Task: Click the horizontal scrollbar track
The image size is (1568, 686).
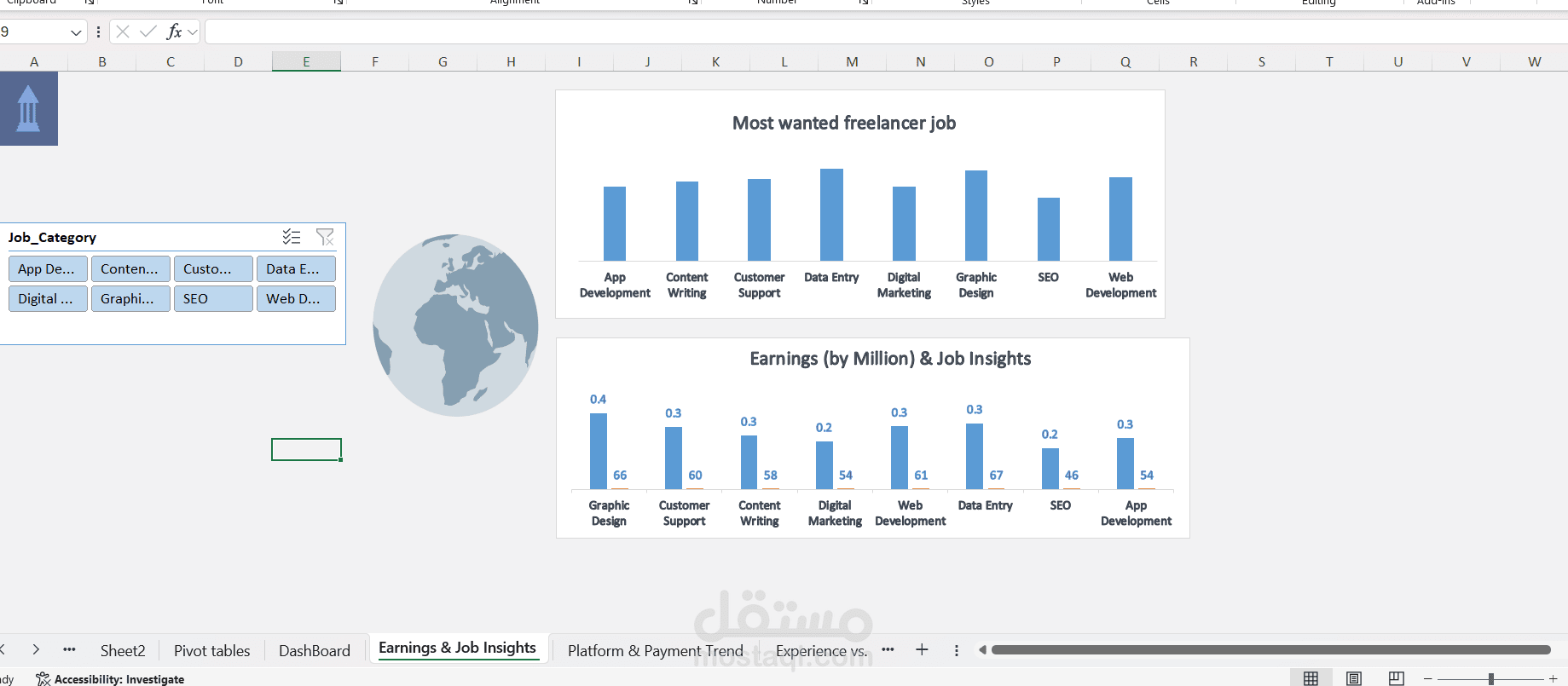Action: click(x=1270, y=650)
